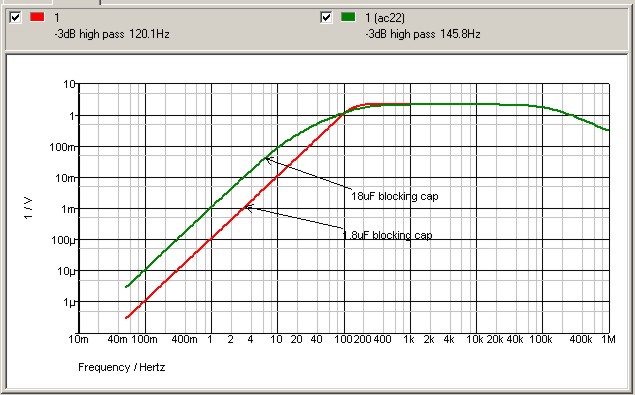
Task: Click the '10m' frequency axis tick label
Action: click(78, 339)
